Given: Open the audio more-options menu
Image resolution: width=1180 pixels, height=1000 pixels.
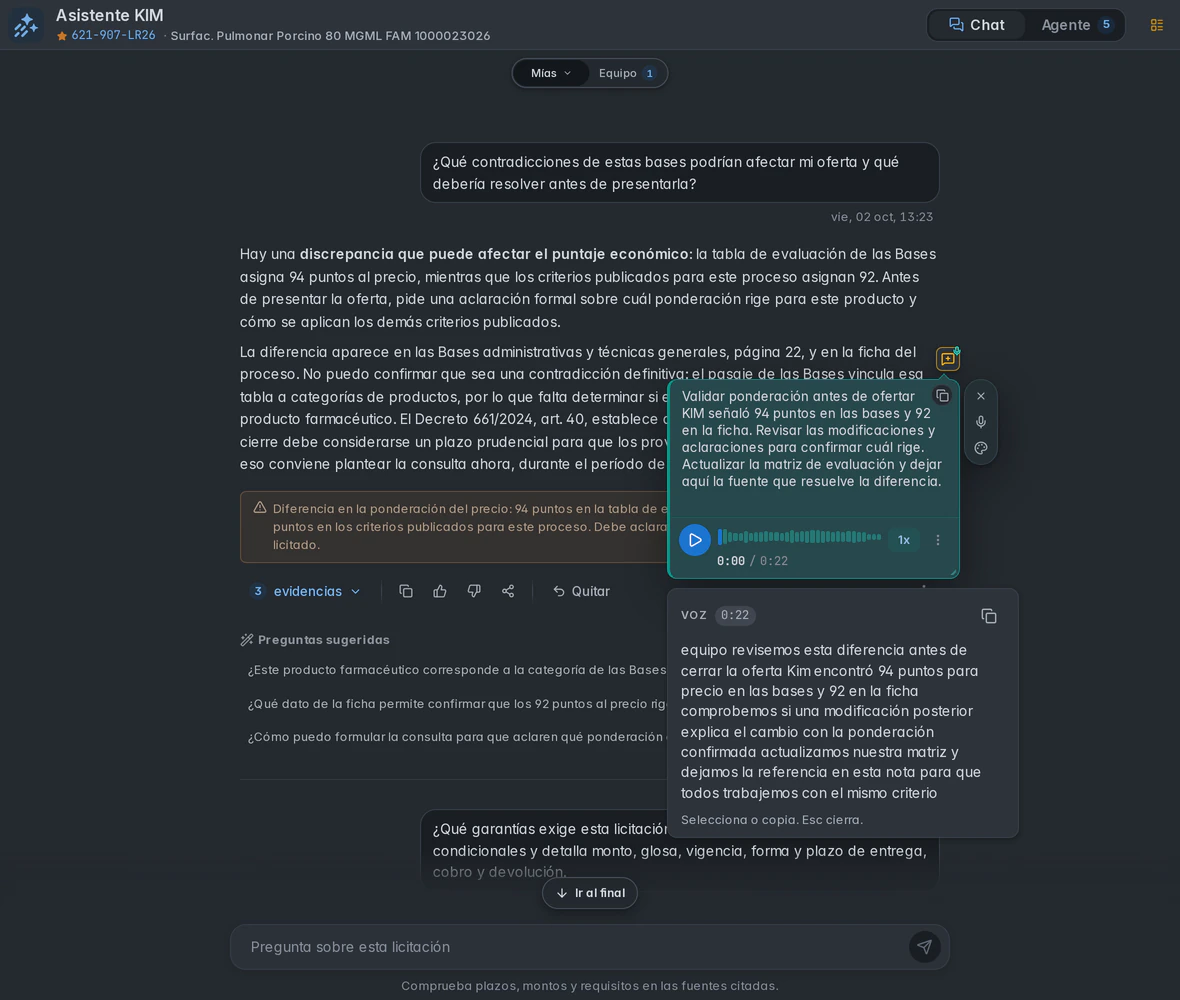Looking at the screenshot, I should coord(938,540).
